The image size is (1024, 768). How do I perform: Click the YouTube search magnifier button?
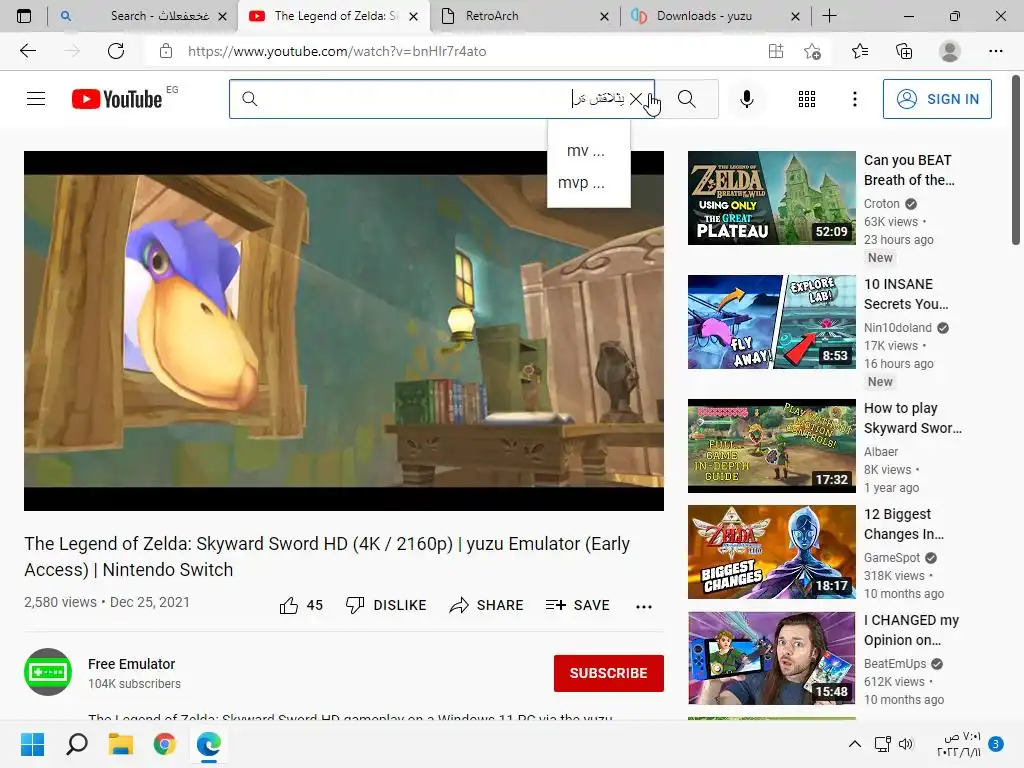point(686,99)
